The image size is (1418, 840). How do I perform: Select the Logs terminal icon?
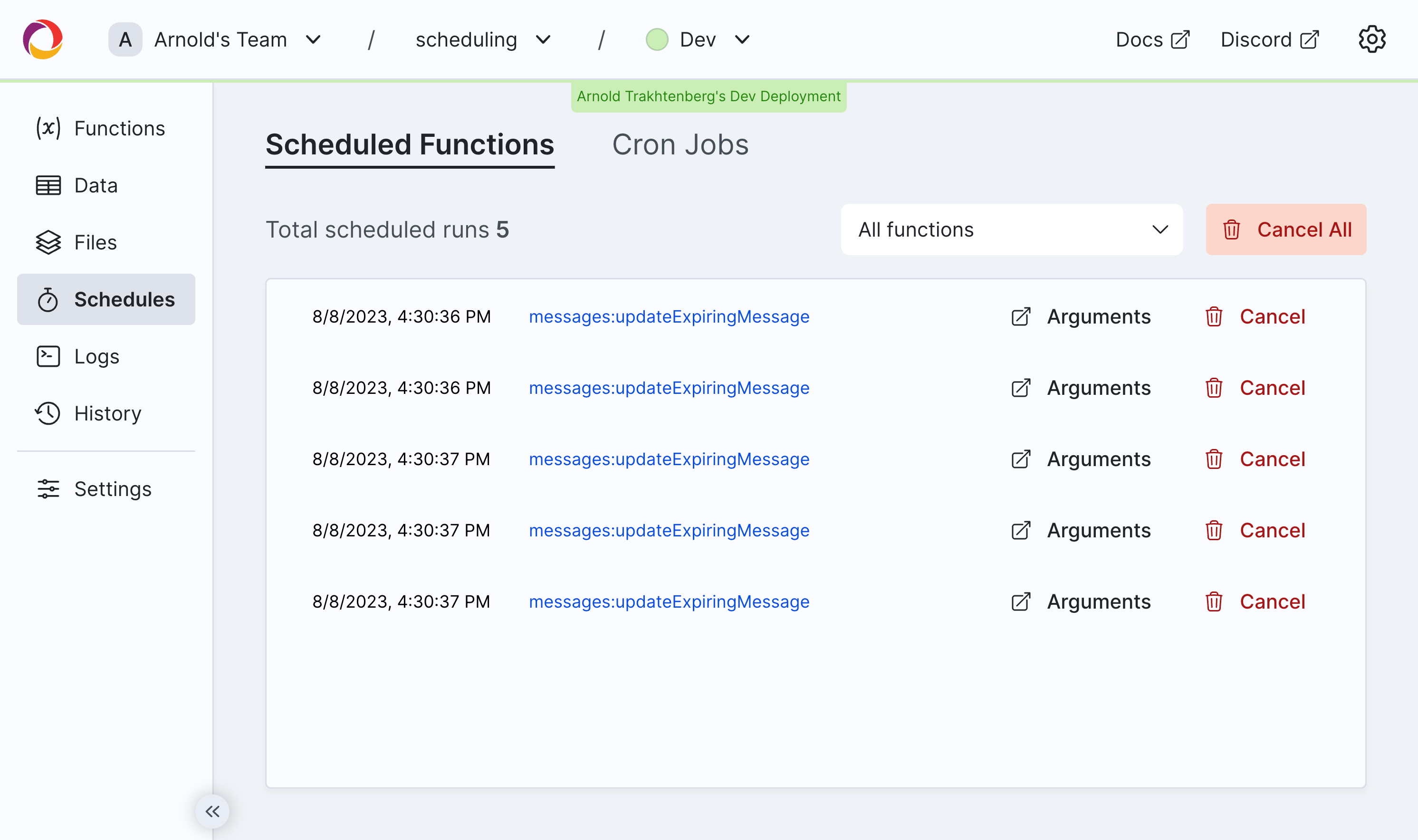(x=48, y=357)
